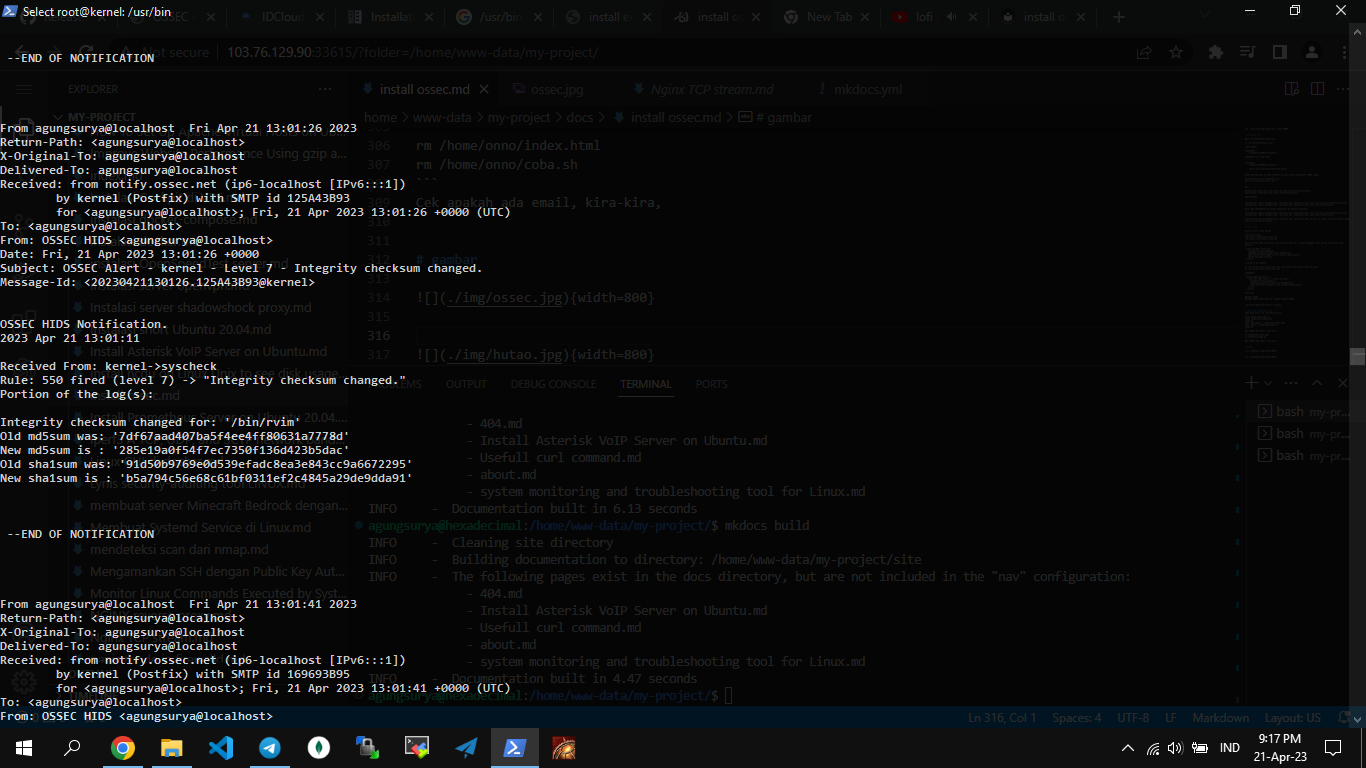Restore down the root@kernel terminal window

tap(1295, 11)
